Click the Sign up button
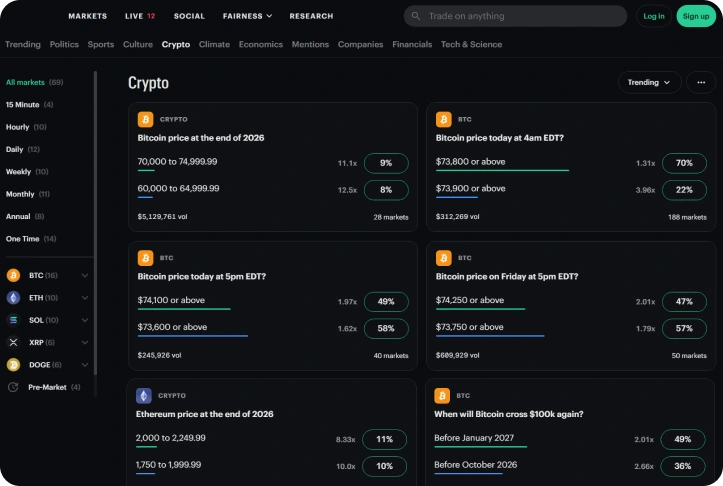This screenshot has height=486, width=723. tap(696, 16)
